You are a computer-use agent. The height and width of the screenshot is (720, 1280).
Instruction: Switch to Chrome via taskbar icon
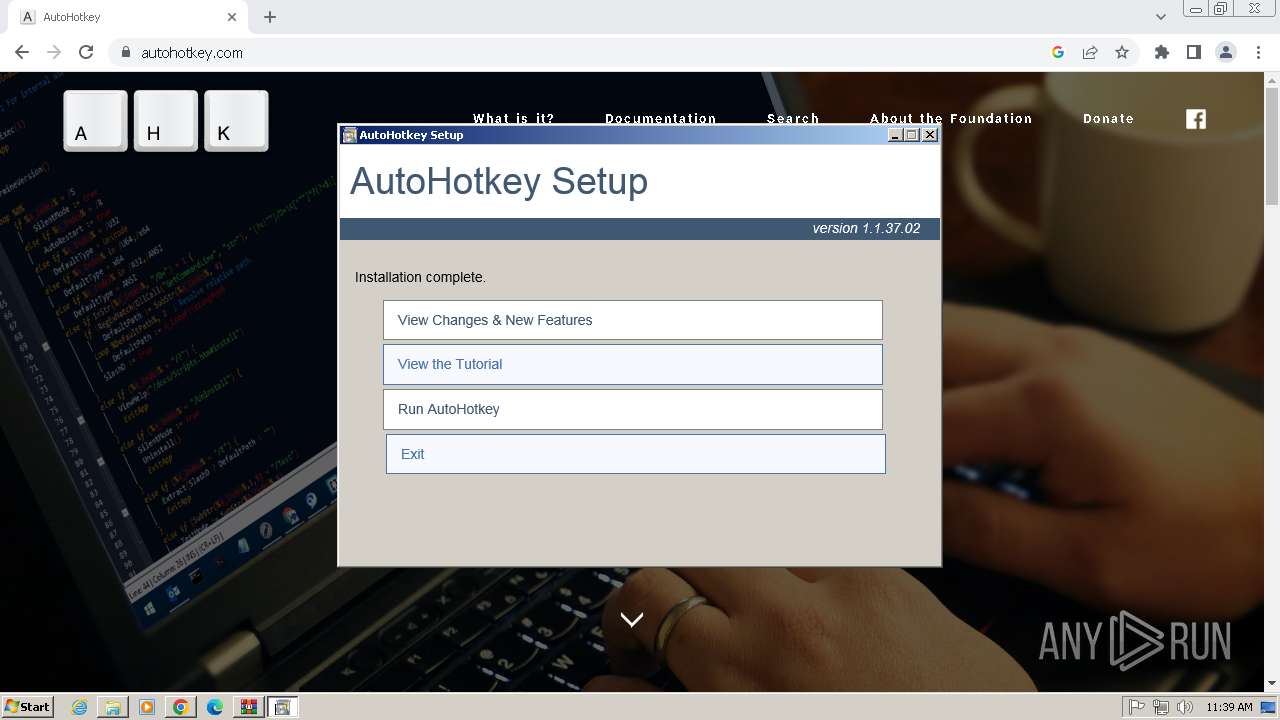(x=181, y=707)
